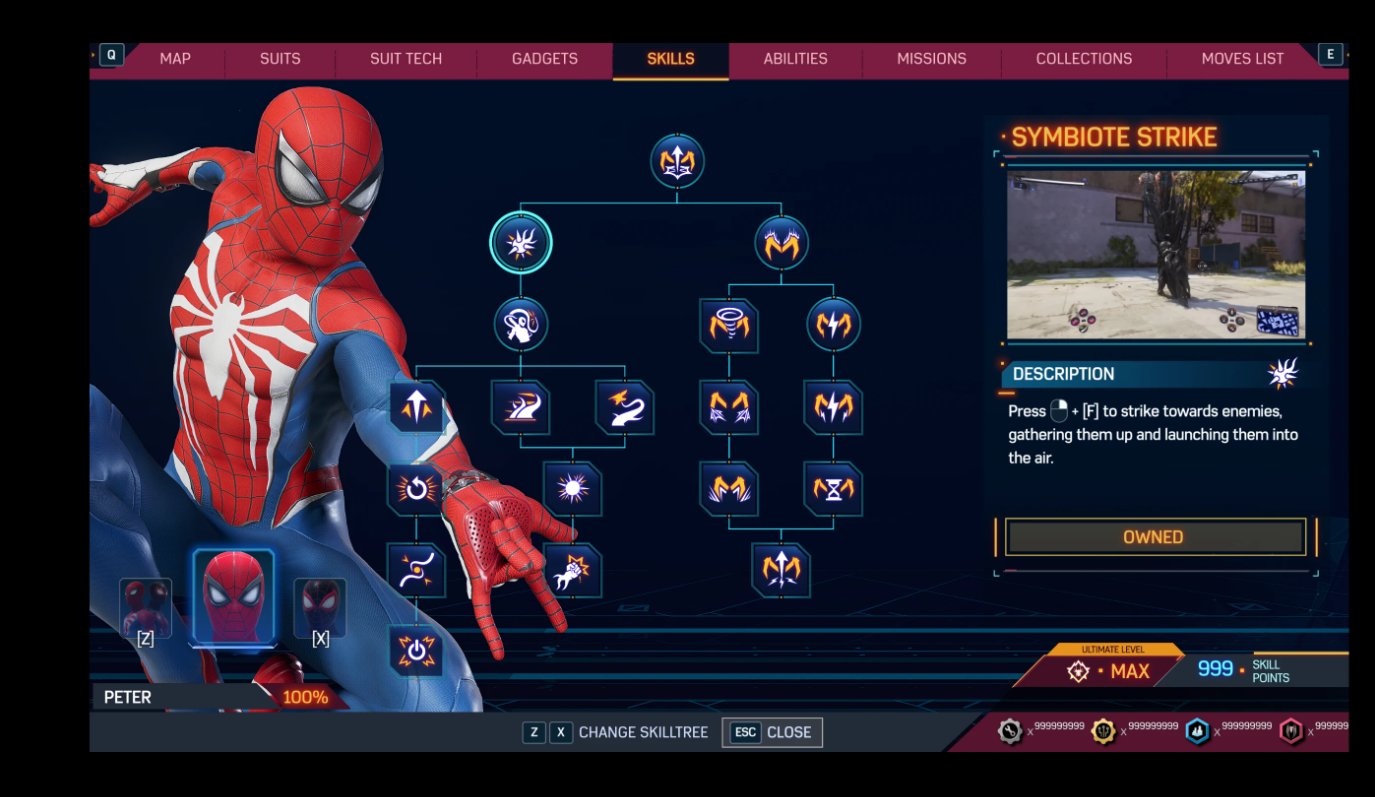Click the Q key previous-tab icon
Viewport: 1375px width, 797px height.
coord(111,55)
